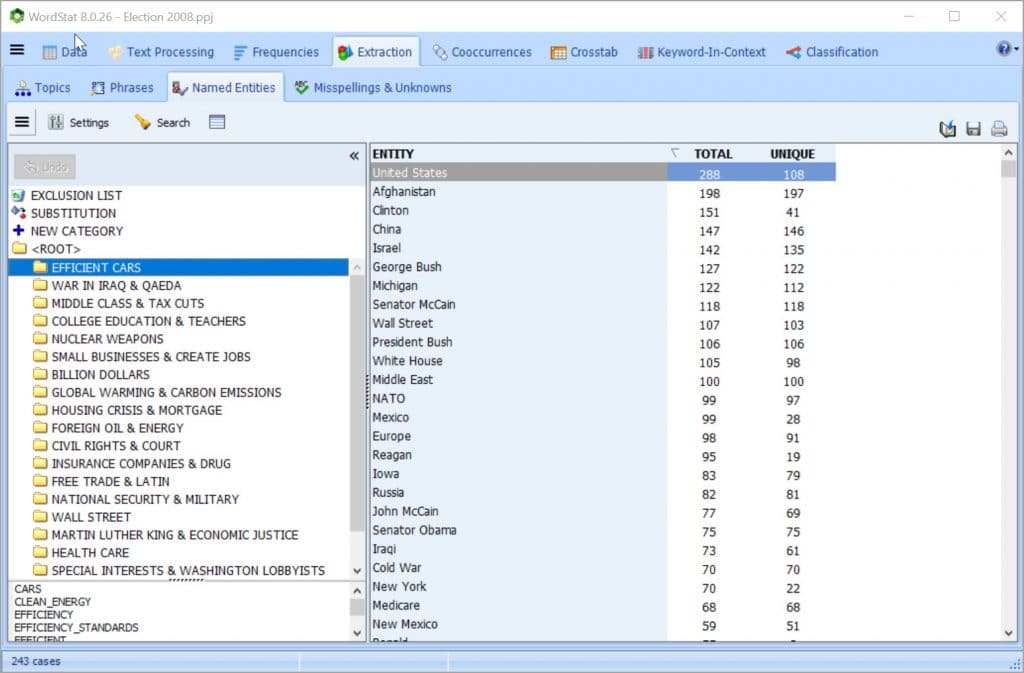This screenshot has width=1024, height=673.
Task: Switch to the Topics tab
Action: click(44, 87)
